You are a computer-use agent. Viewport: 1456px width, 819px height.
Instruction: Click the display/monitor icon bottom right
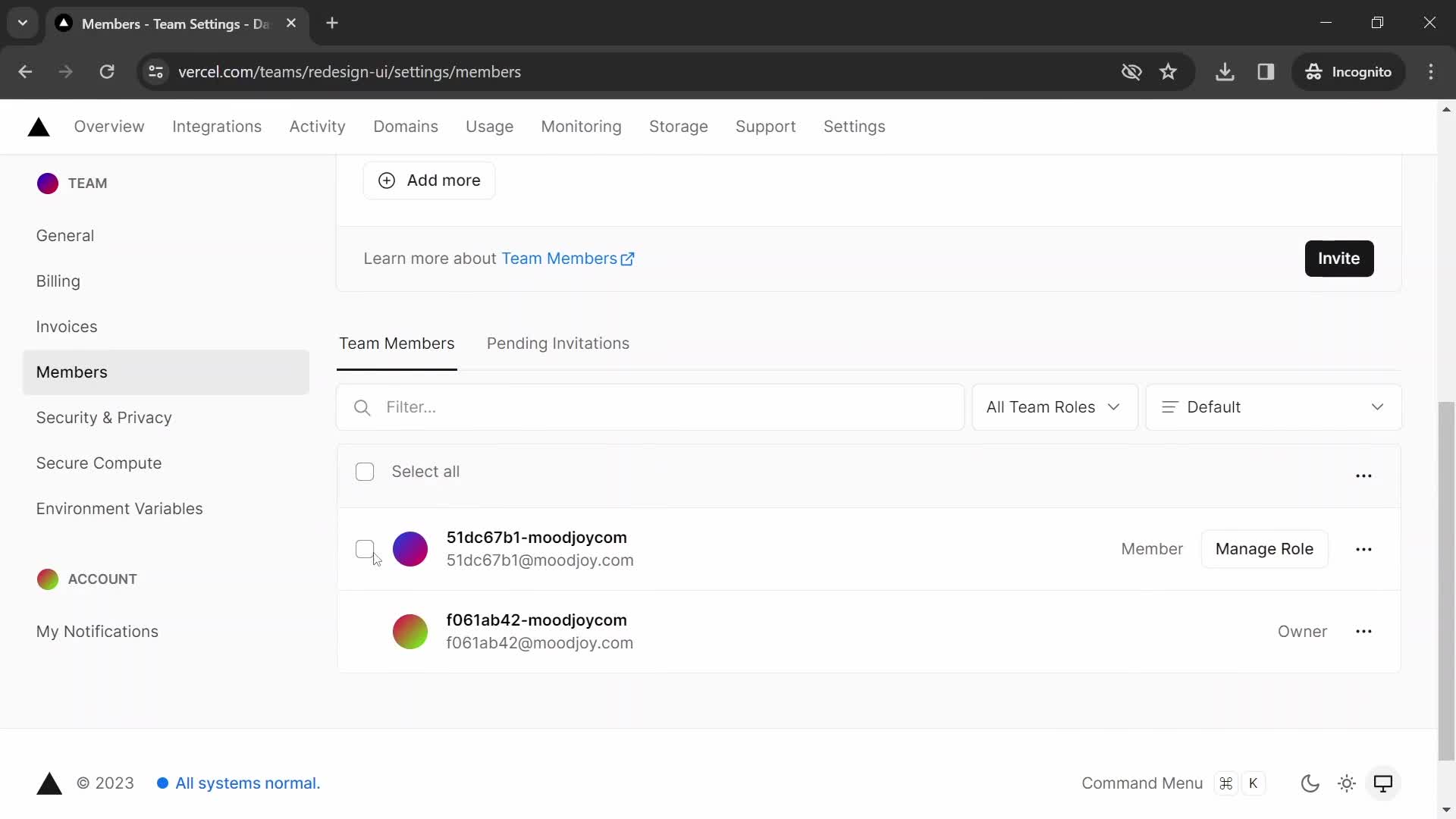click(1384, 783)
